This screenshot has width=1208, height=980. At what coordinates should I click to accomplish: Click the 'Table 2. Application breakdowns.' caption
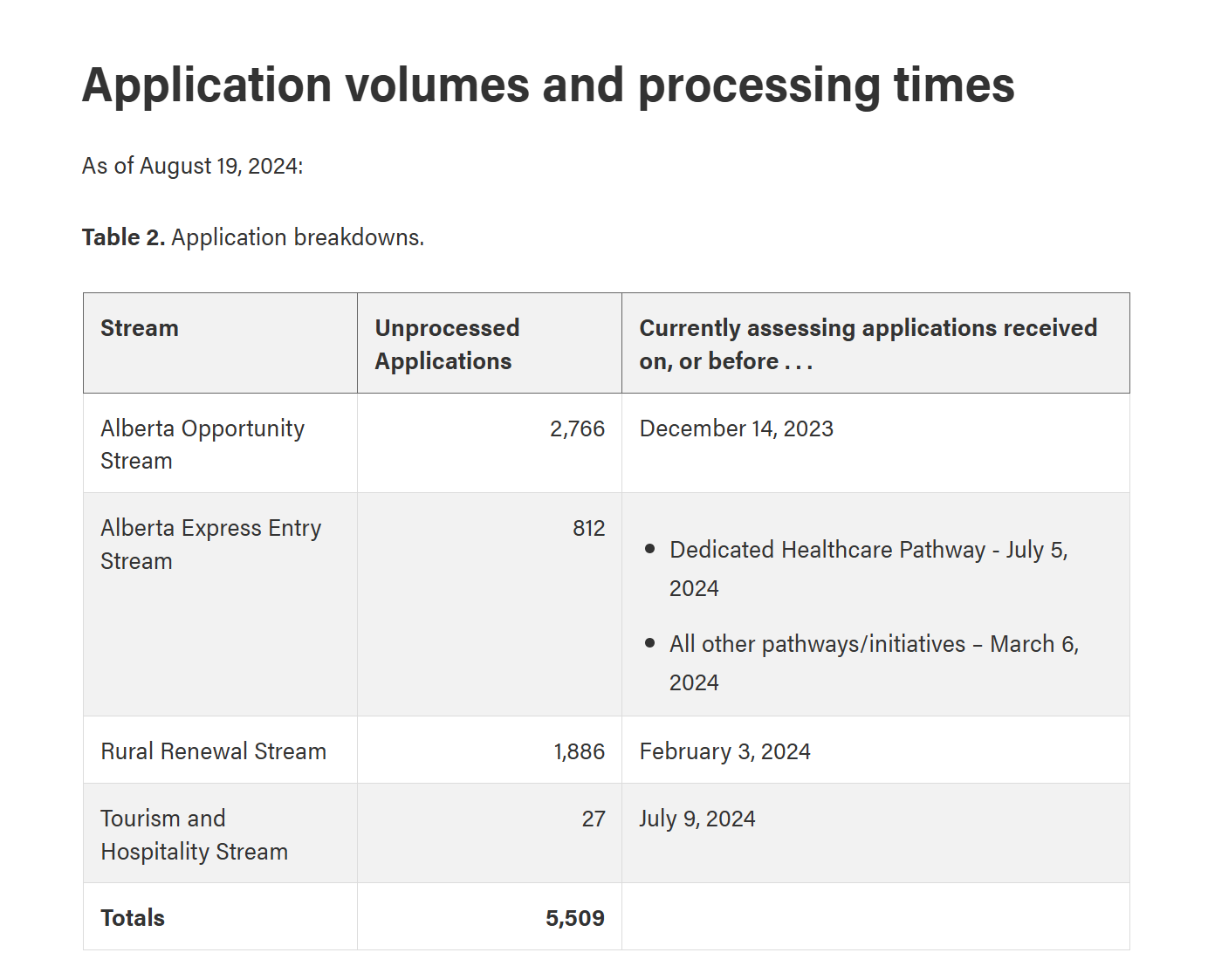253,237
